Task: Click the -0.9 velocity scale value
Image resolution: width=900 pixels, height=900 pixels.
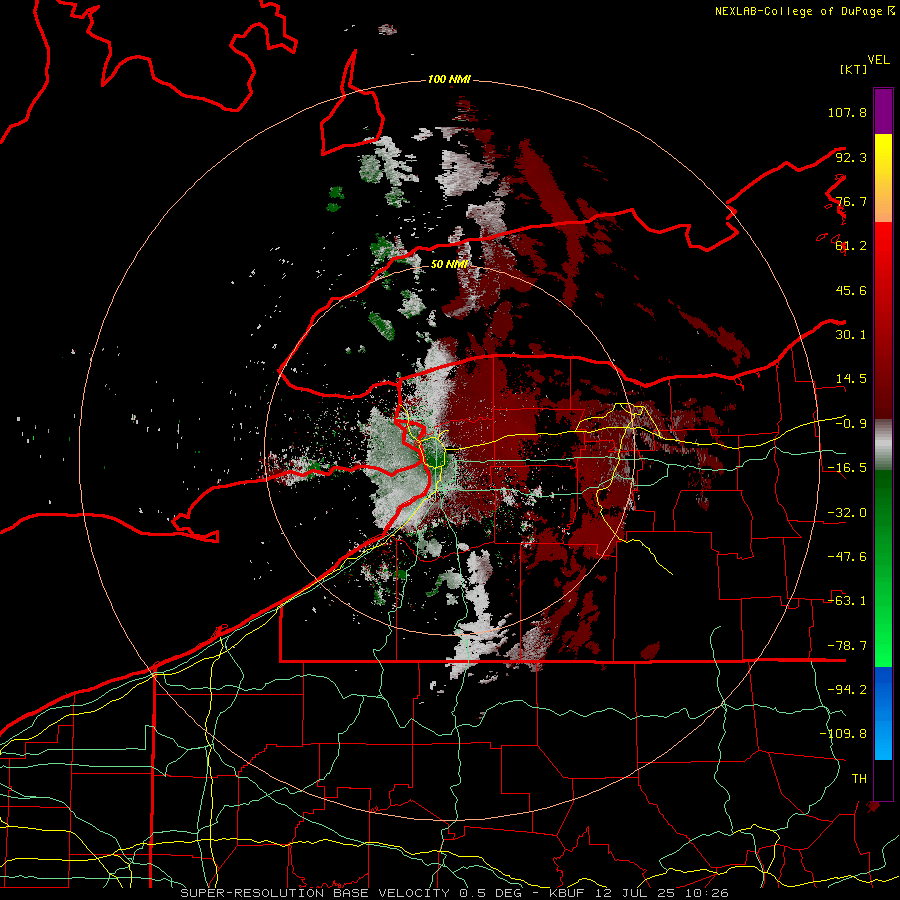Action: click(x=851, y=424)
